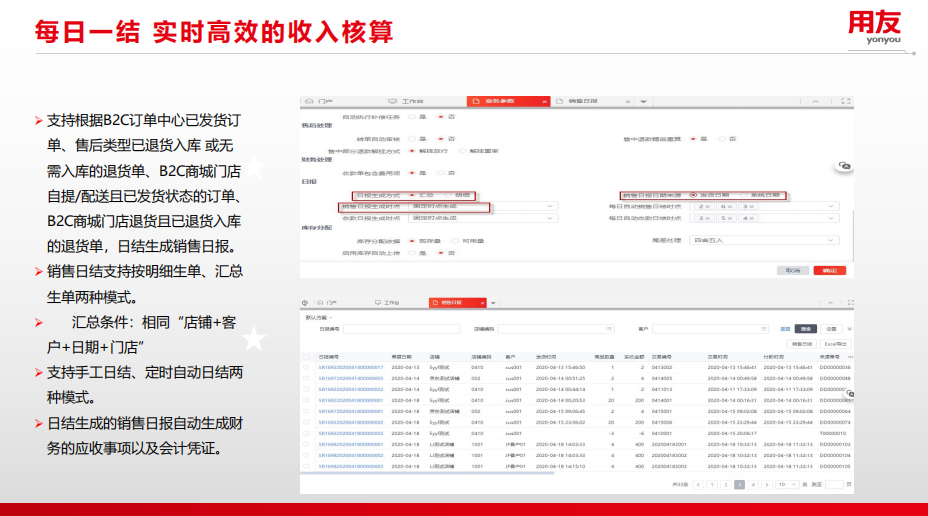Click the dark 搜索 button
The height and width of the screenshot is (516, 928).
805,328
